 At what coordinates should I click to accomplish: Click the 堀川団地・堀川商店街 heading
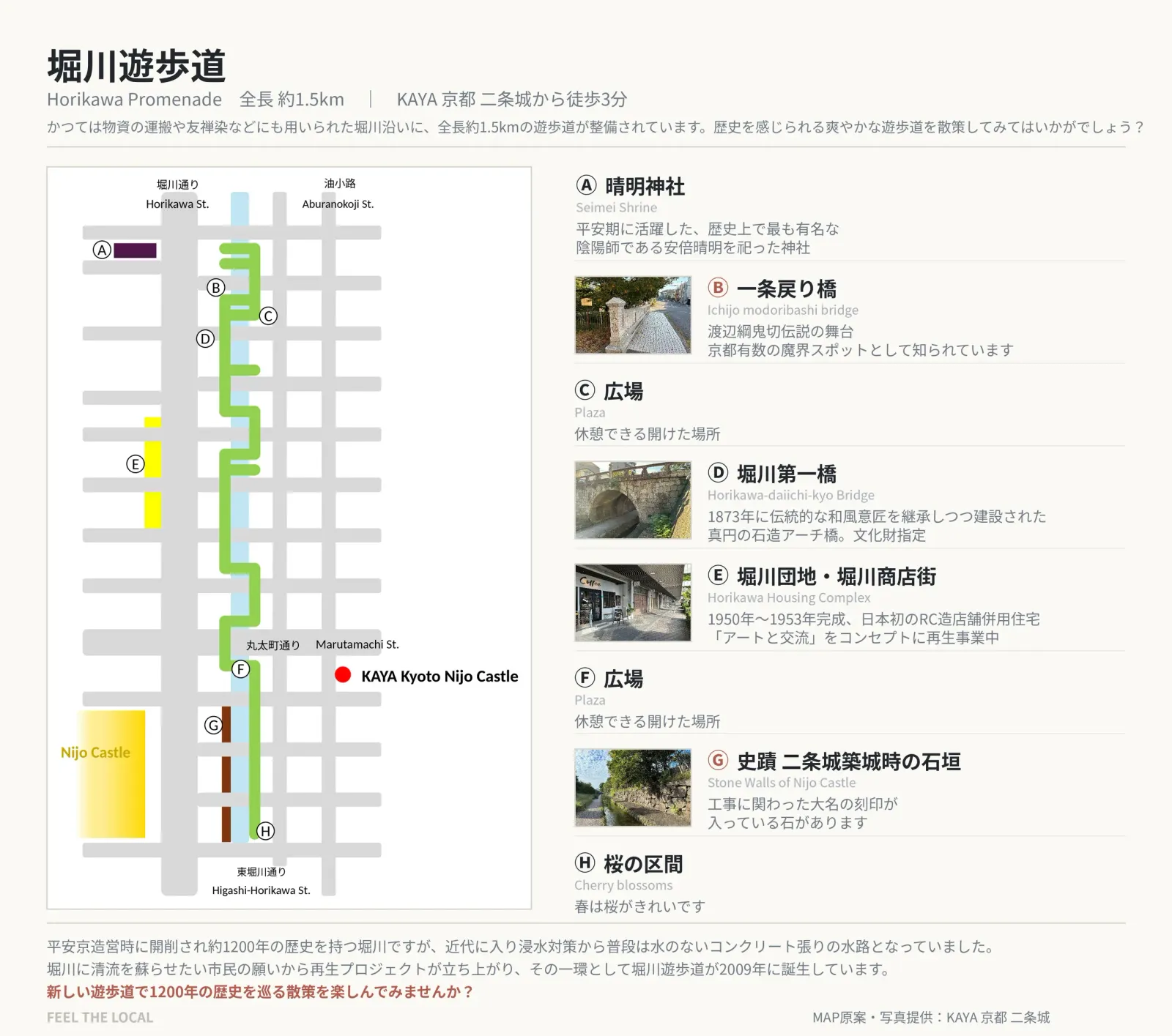837,577
